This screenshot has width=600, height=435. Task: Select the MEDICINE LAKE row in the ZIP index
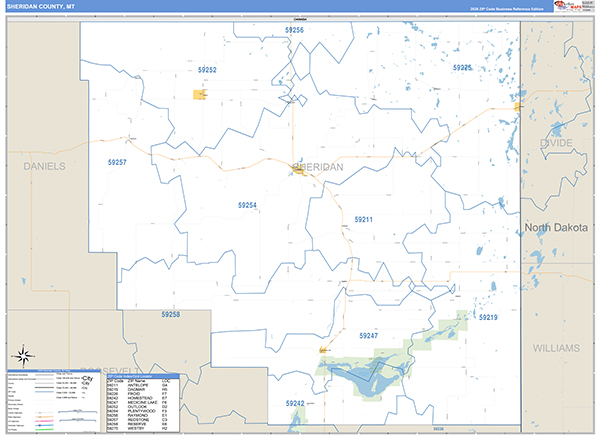143,402
